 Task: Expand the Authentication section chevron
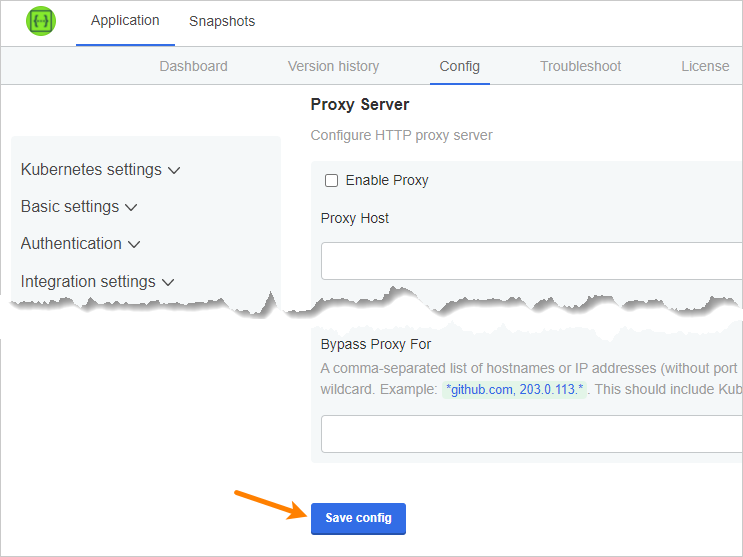click(134, 245)
